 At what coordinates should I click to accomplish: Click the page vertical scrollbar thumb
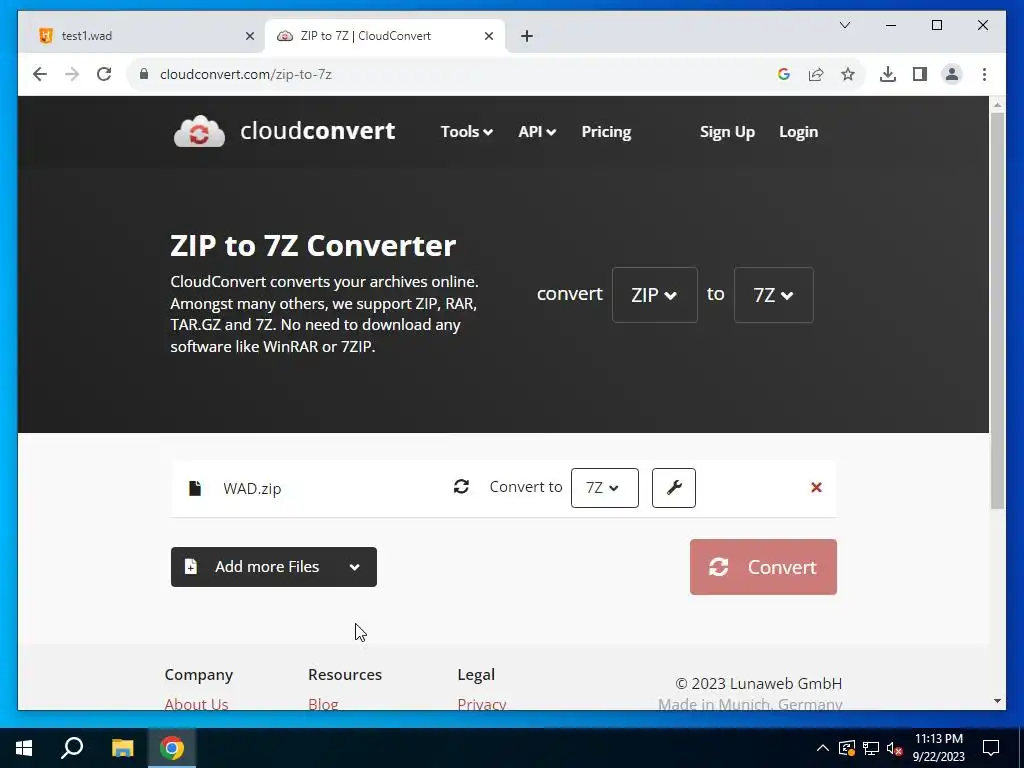997,310
